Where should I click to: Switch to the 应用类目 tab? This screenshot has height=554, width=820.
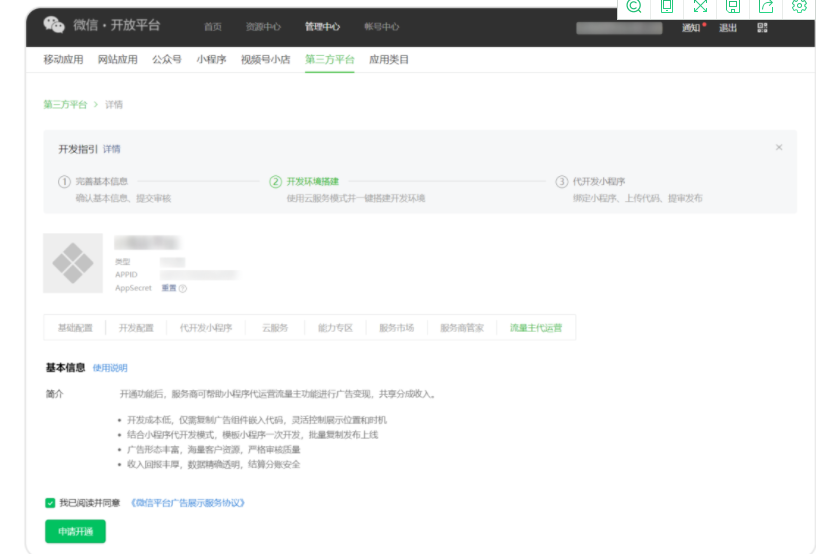[x=389, y=60]
